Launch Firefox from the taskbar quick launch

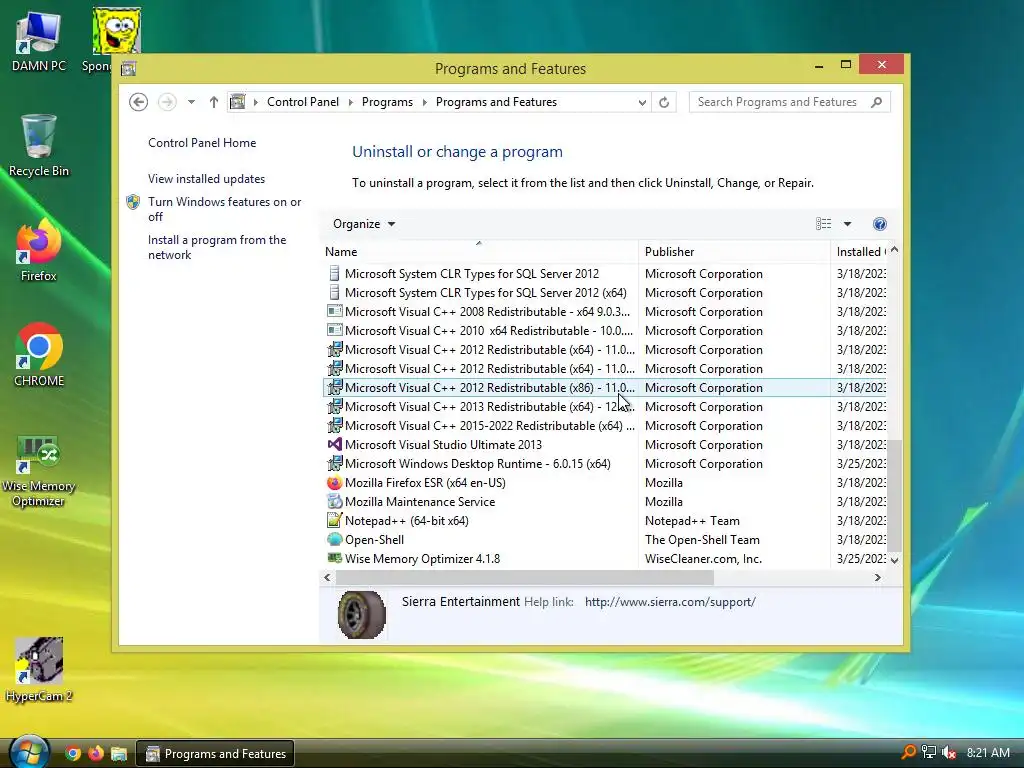coord(96,754)
